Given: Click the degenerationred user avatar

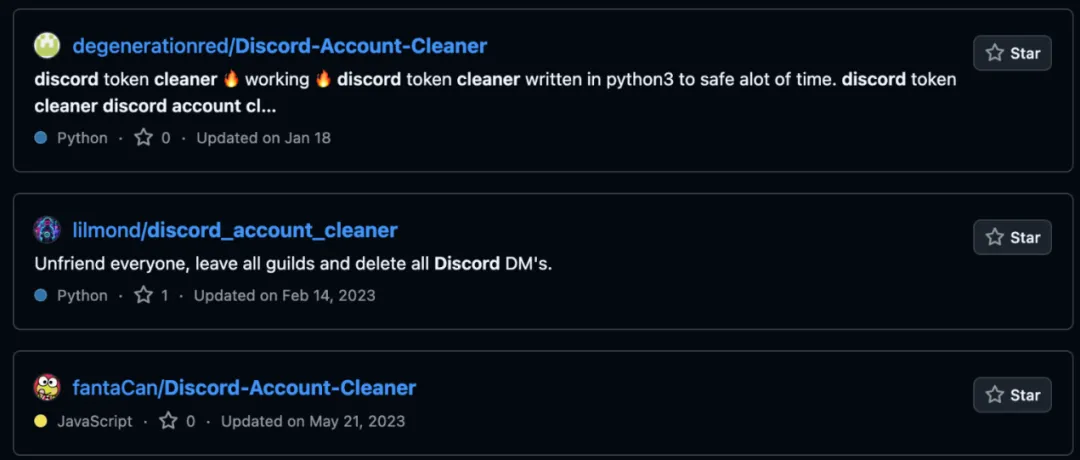Looking at the screenshot, I should click(47, 46).
